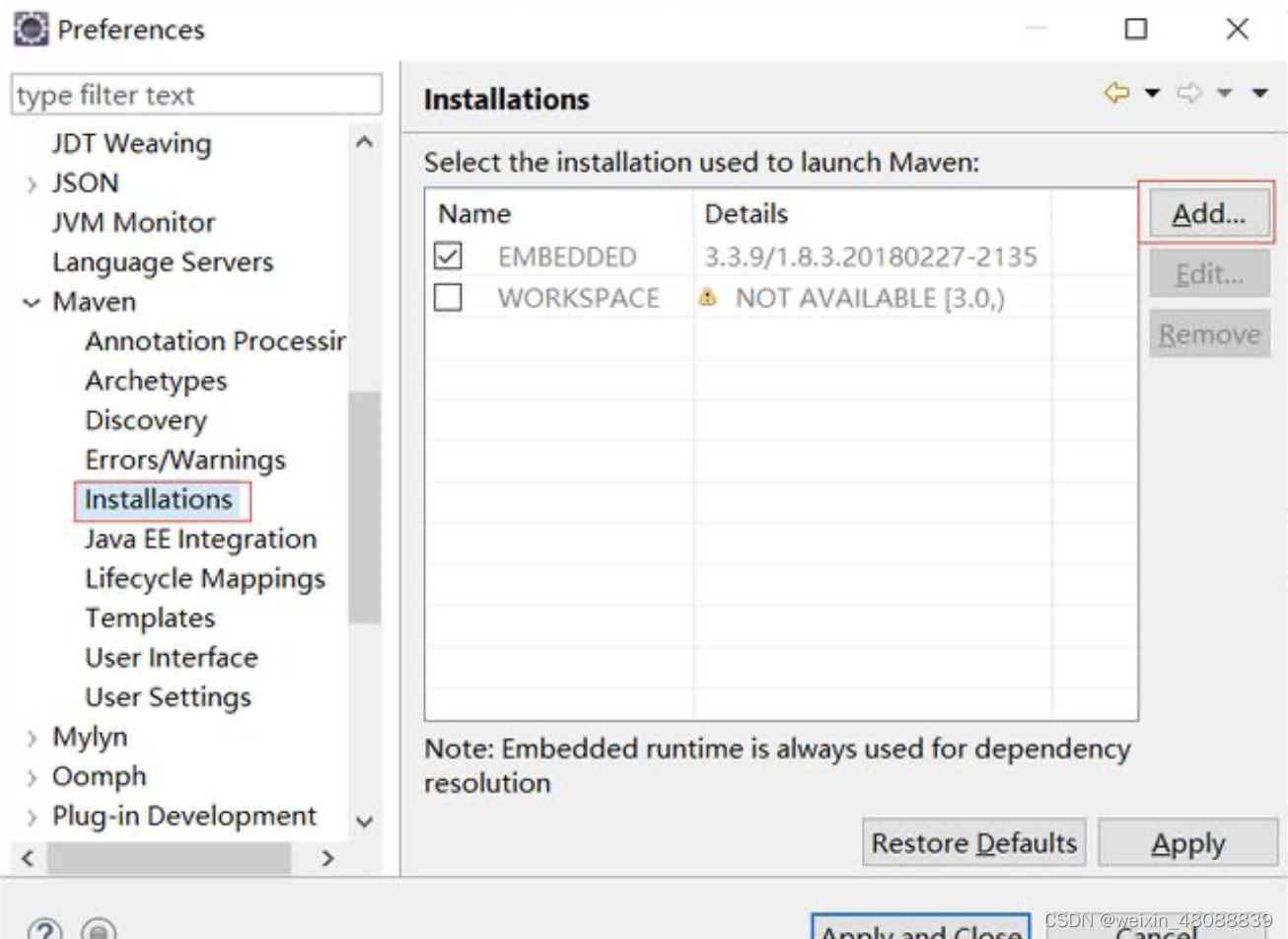Select Installations under Maven
Viewport: 1288px width, 939px height.
159,499
